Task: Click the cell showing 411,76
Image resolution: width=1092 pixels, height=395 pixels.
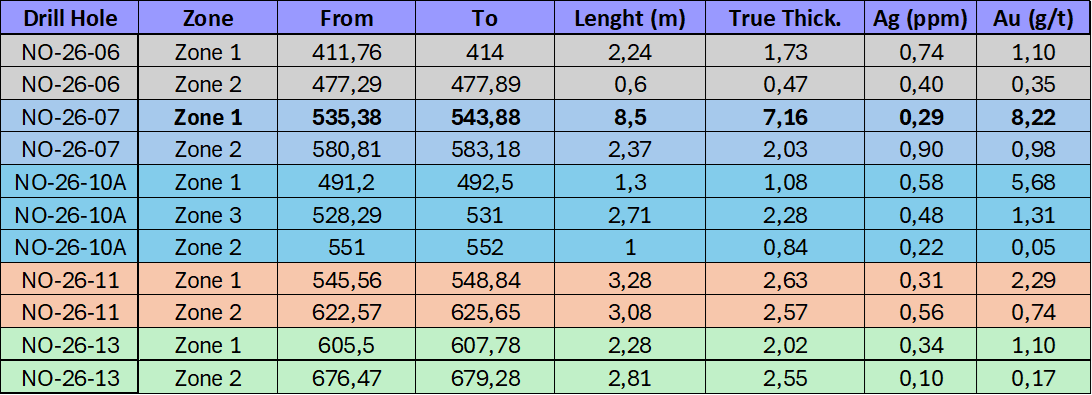Action: pyautogui.click(x=347, y=52)
